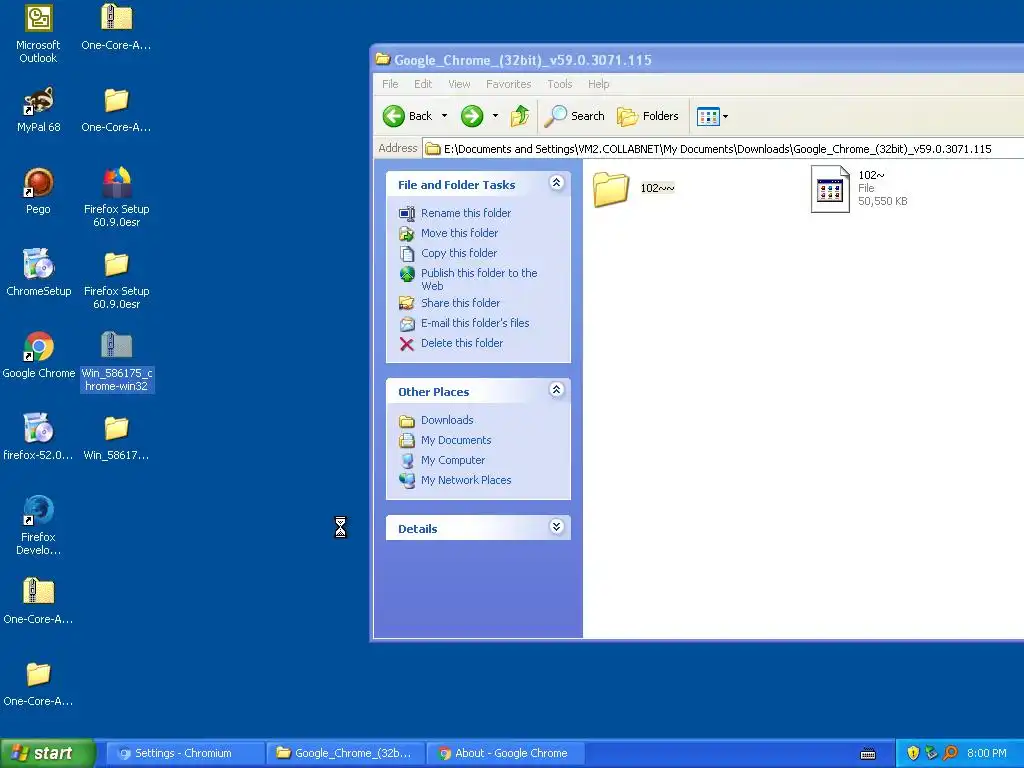
Task: Go up one folder level
Action: 520,116
